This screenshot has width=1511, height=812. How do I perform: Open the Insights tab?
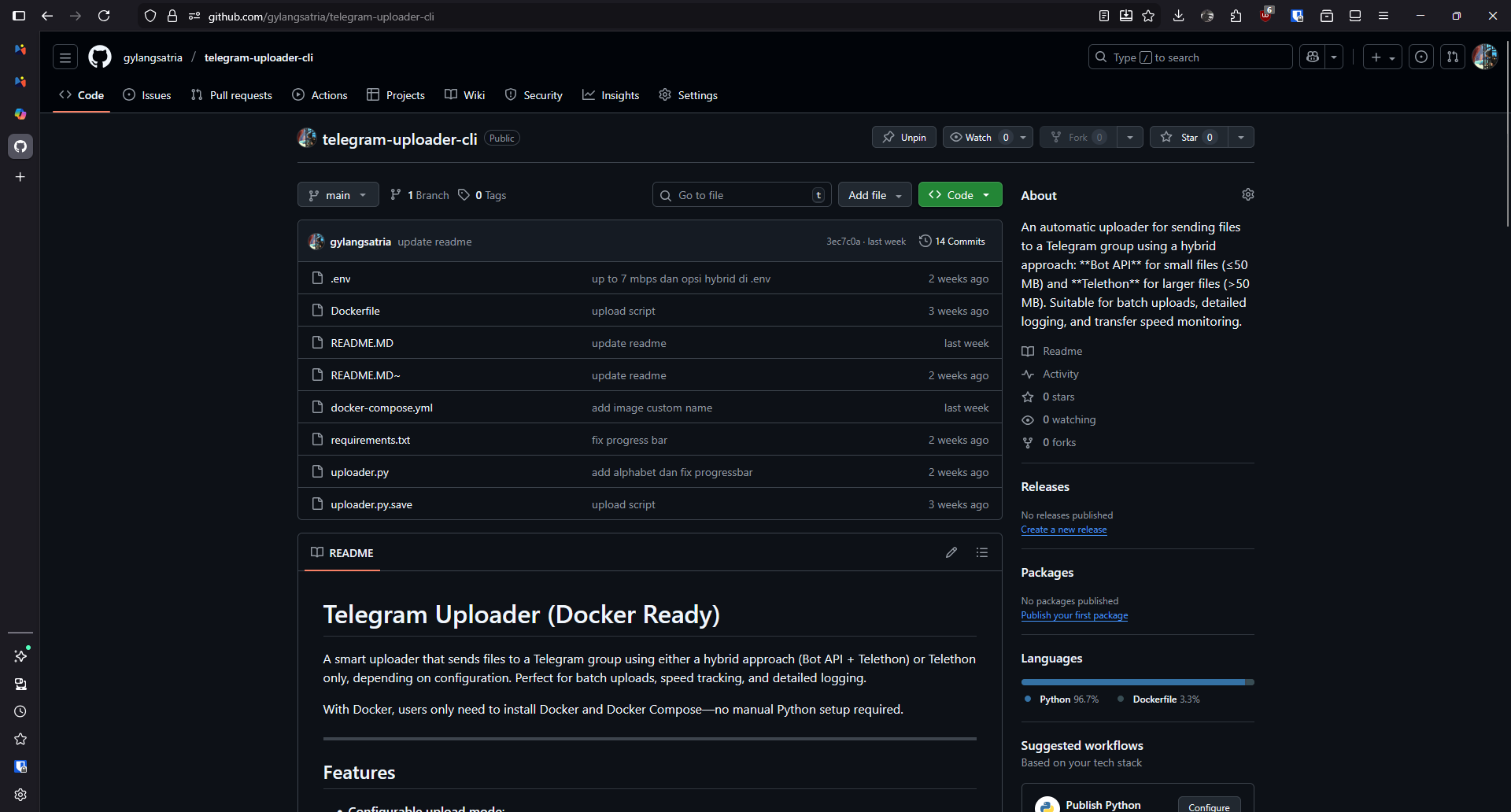[611, 95]
